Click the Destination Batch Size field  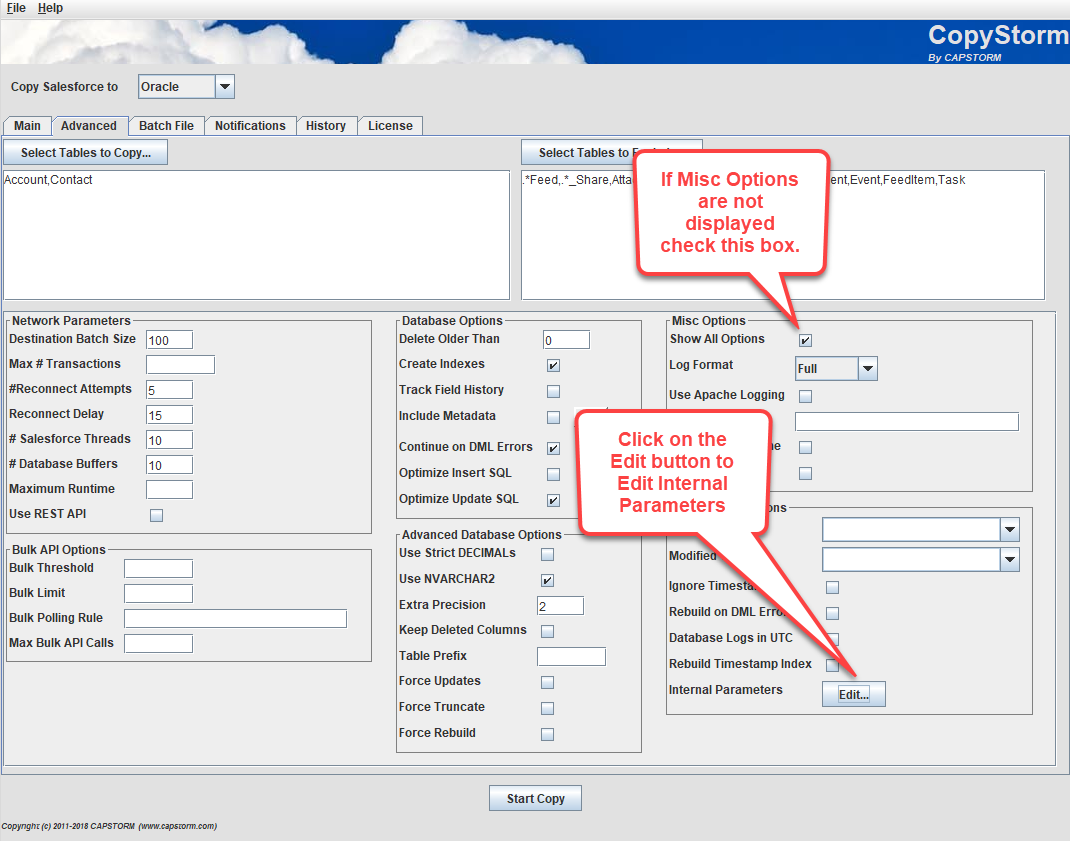point(169,340)
